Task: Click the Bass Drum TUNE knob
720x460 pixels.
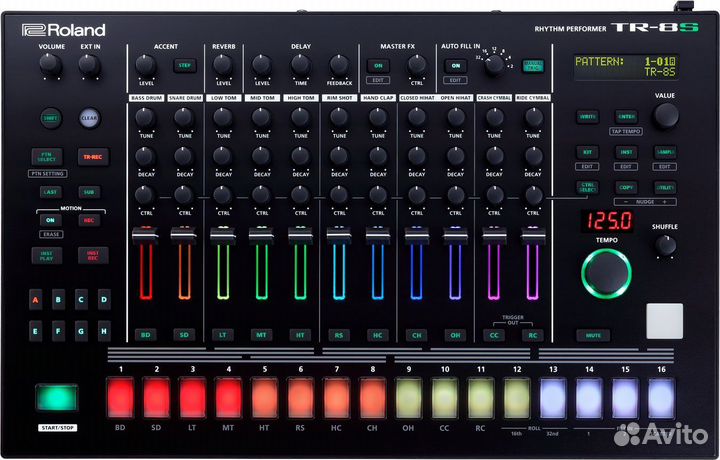Action: (145, 118)
